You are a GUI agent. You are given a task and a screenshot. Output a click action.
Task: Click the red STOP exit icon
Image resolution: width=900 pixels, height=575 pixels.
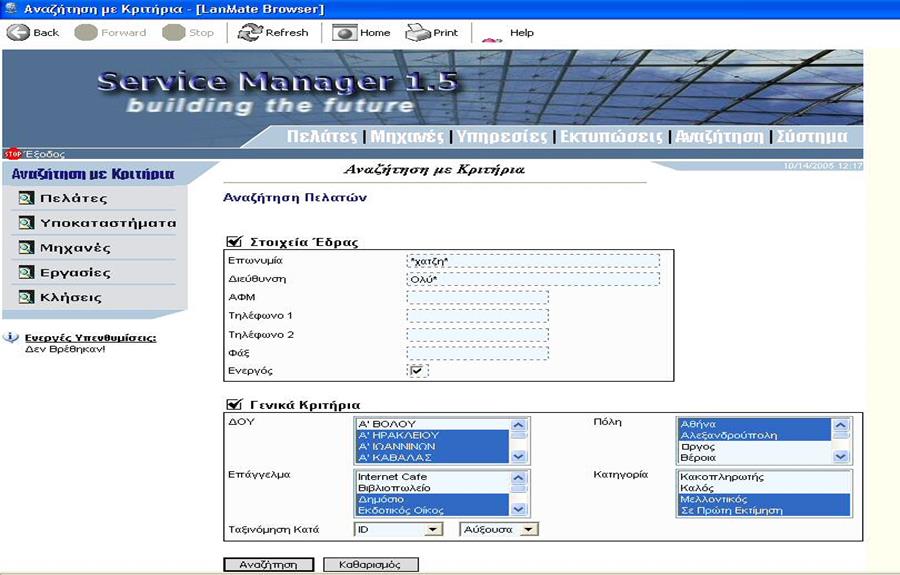[x=12, y=154]
